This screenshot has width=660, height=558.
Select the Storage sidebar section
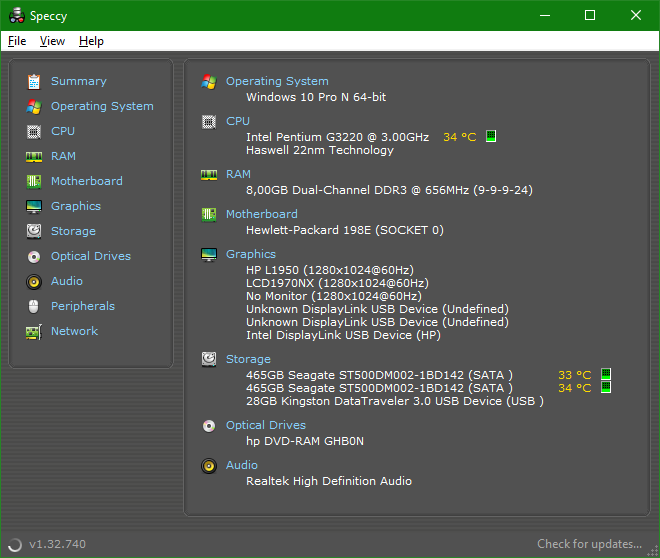(x=73, y=231)
